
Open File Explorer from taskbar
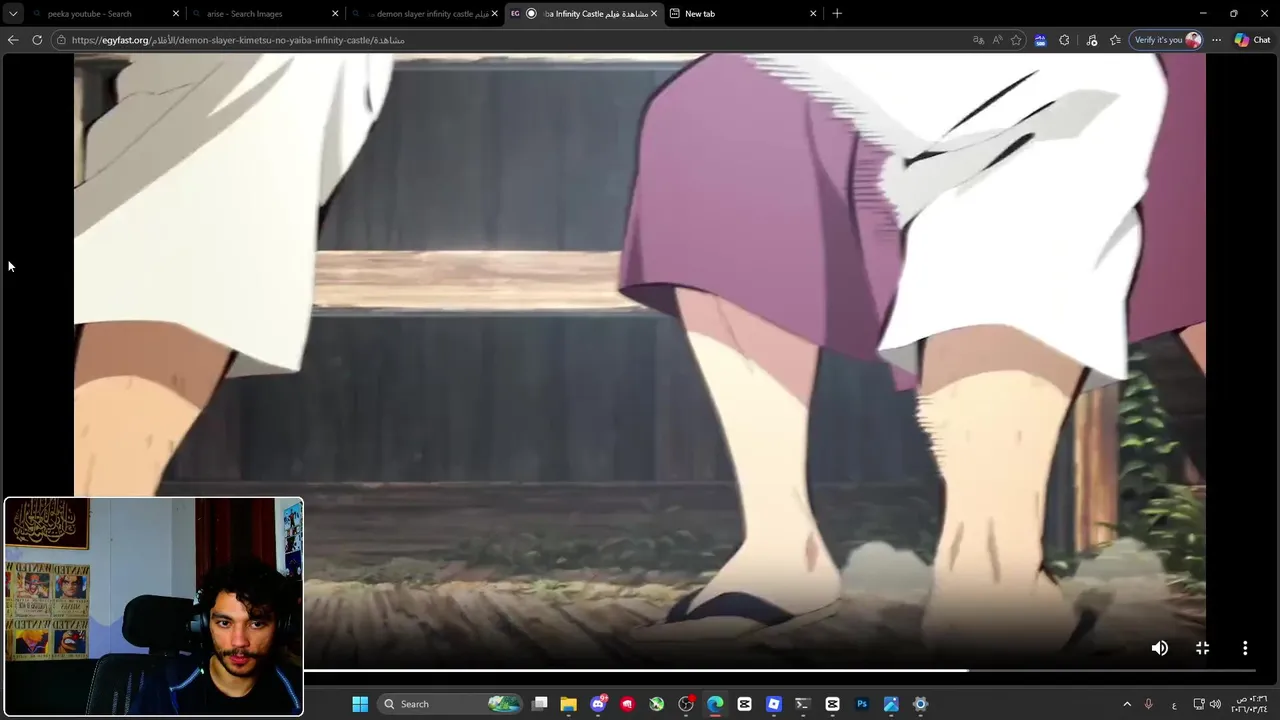[568, 704]
